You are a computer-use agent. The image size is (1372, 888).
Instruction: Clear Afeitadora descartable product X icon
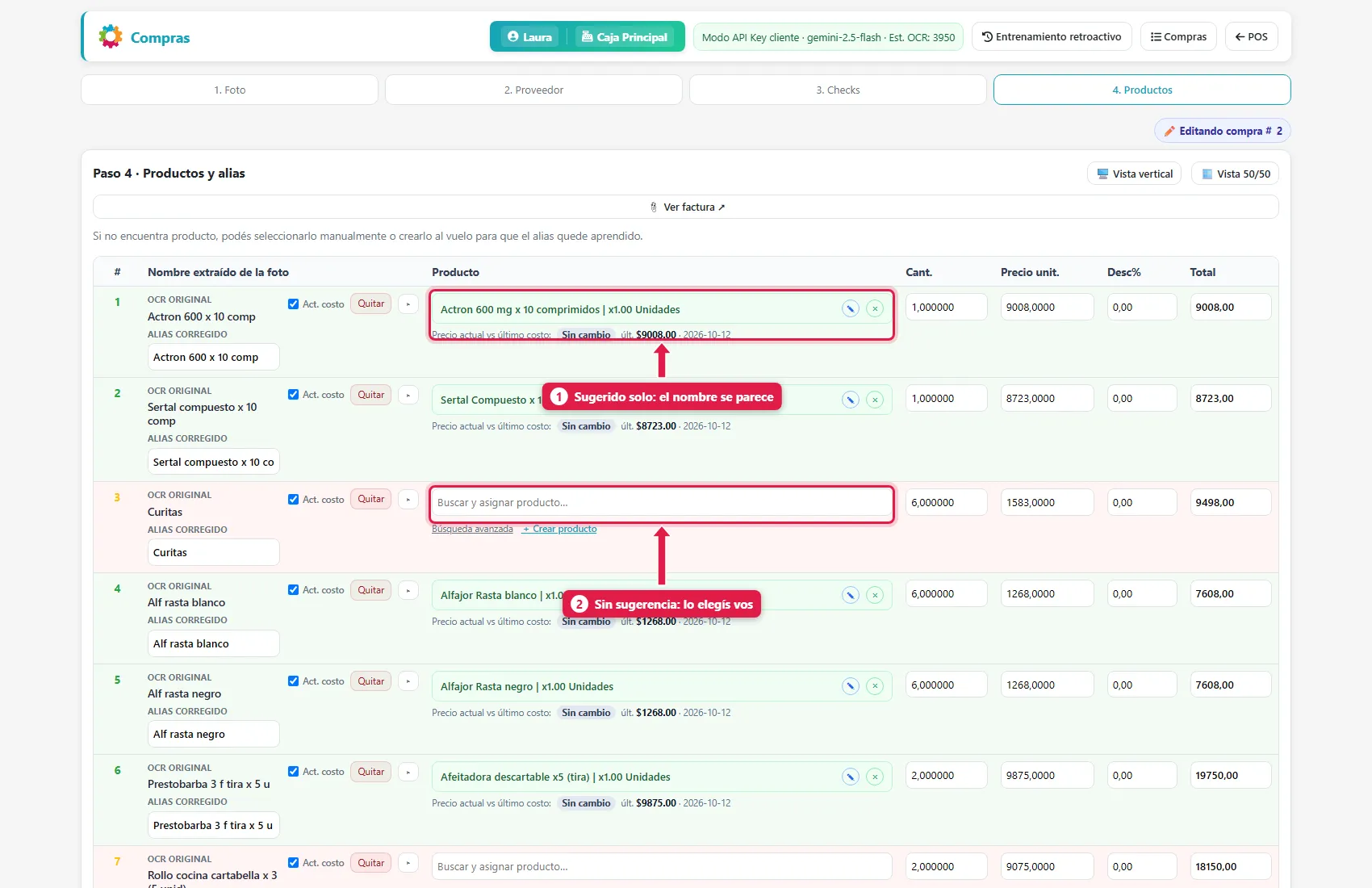point(875,777)
